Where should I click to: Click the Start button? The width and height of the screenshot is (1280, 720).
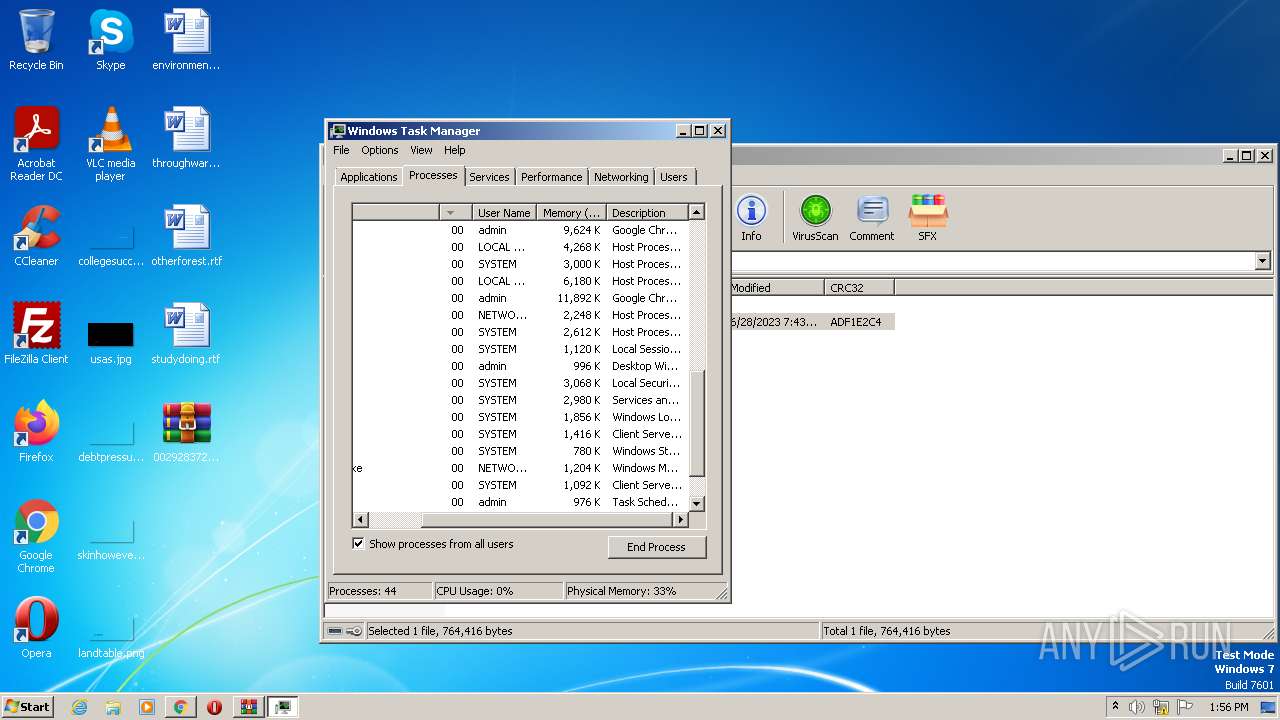pos(28,707)
